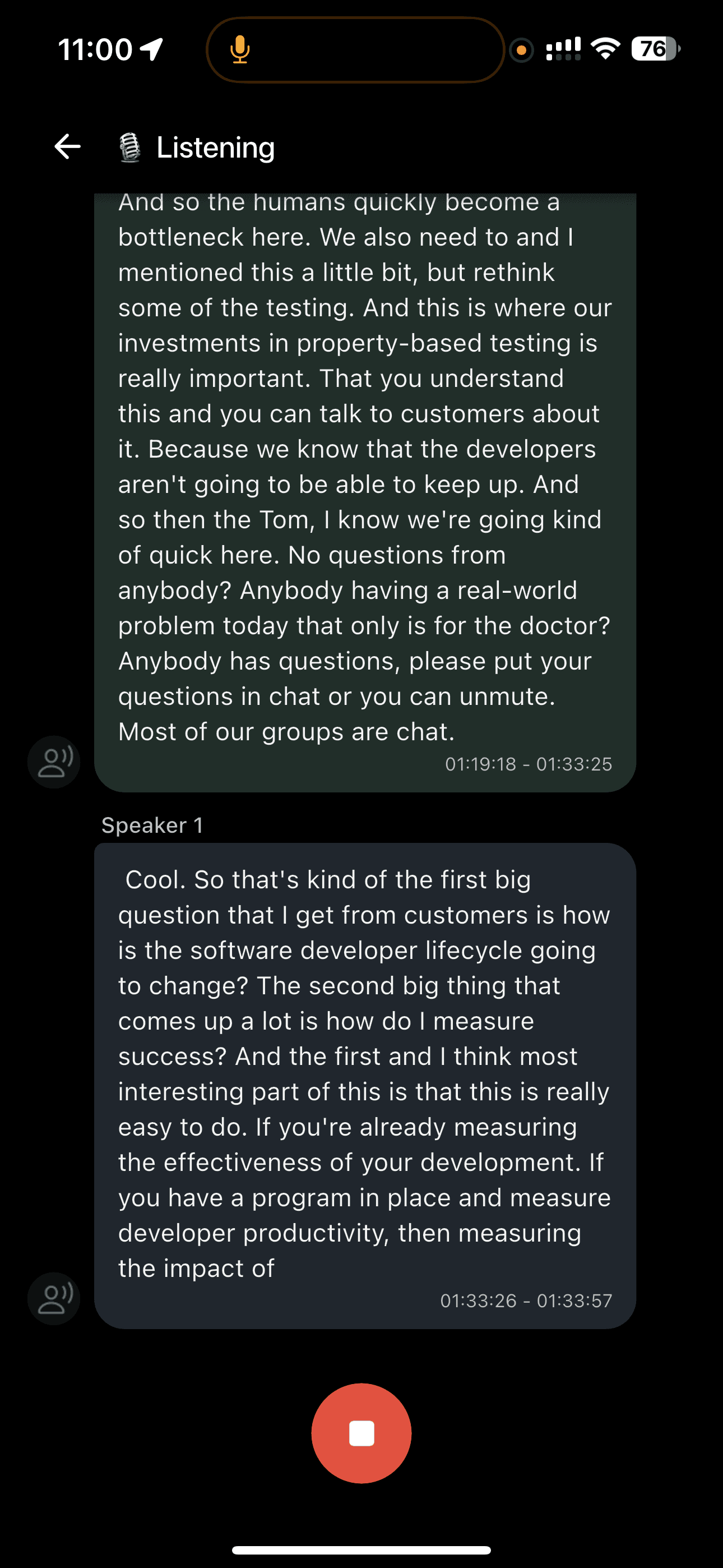Click the 01:19:18 - 01:33:25 timestamp
Screen dimensions: 723x1568
(529, 764)
